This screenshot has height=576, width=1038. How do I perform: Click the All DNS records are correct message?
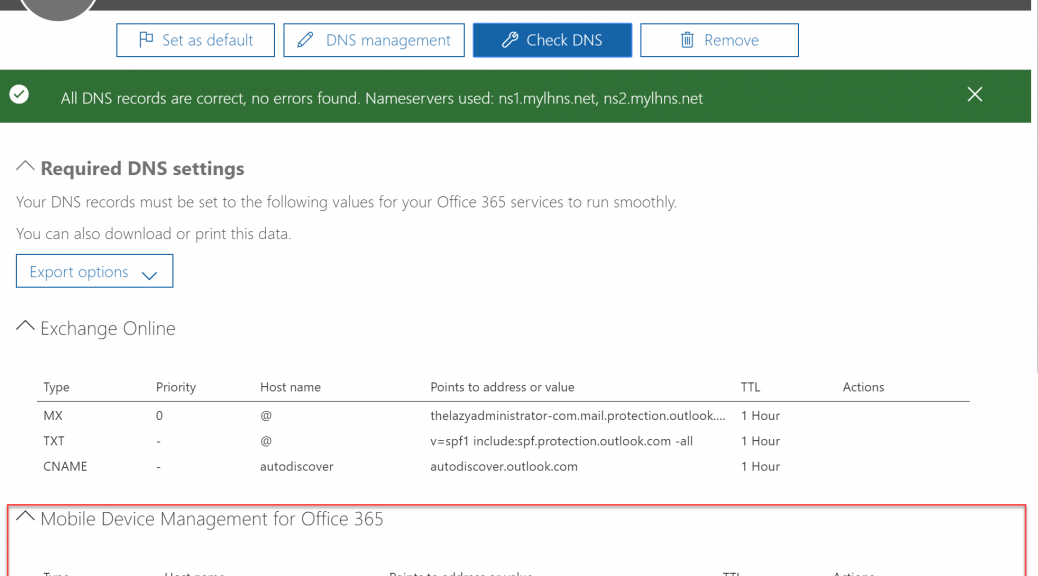tap(382, 99)
